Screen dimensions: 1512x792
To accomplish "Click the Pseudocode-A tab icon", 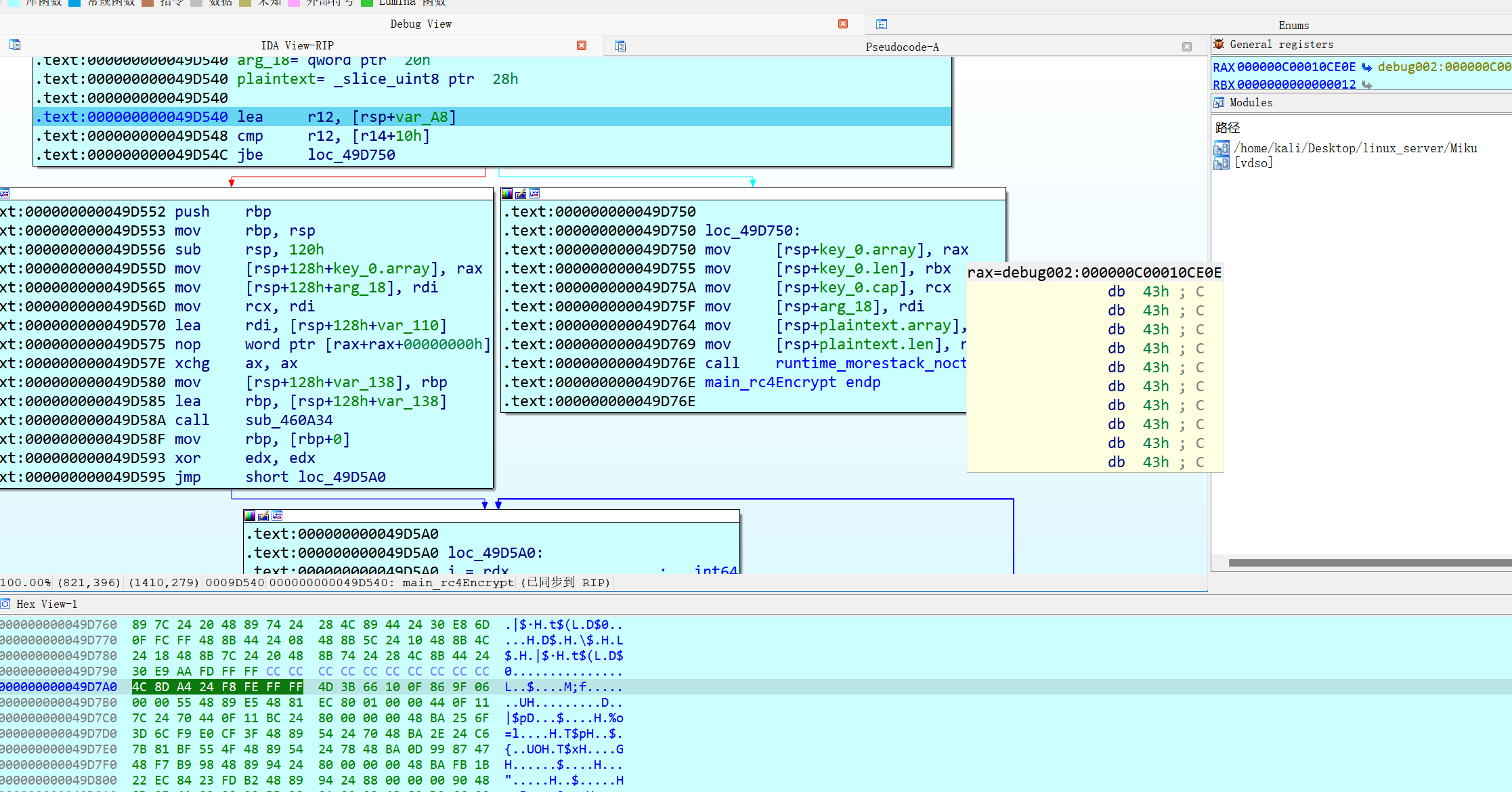I will (x=620, y=46).
